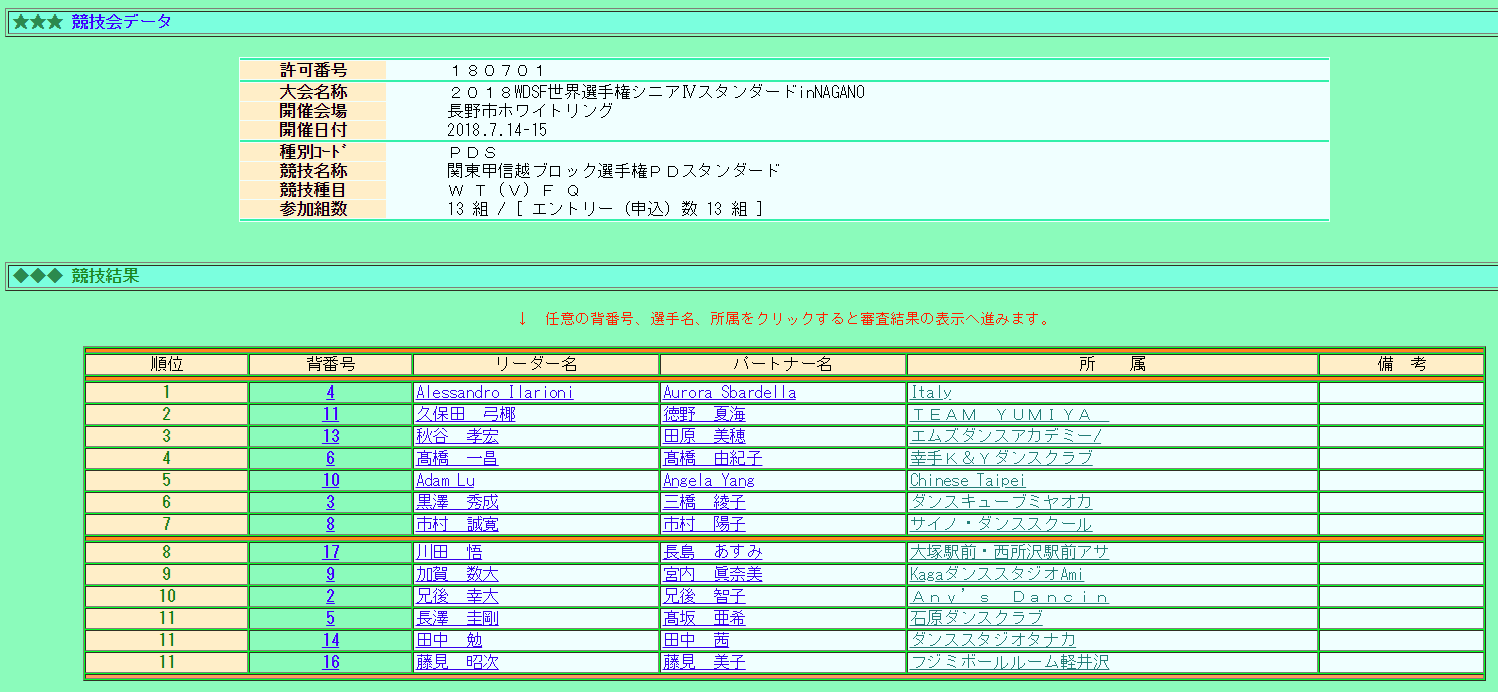Click leader name Alessandro Ilarioni
Screen dimensions: 1498x692
tap(494, 393)
